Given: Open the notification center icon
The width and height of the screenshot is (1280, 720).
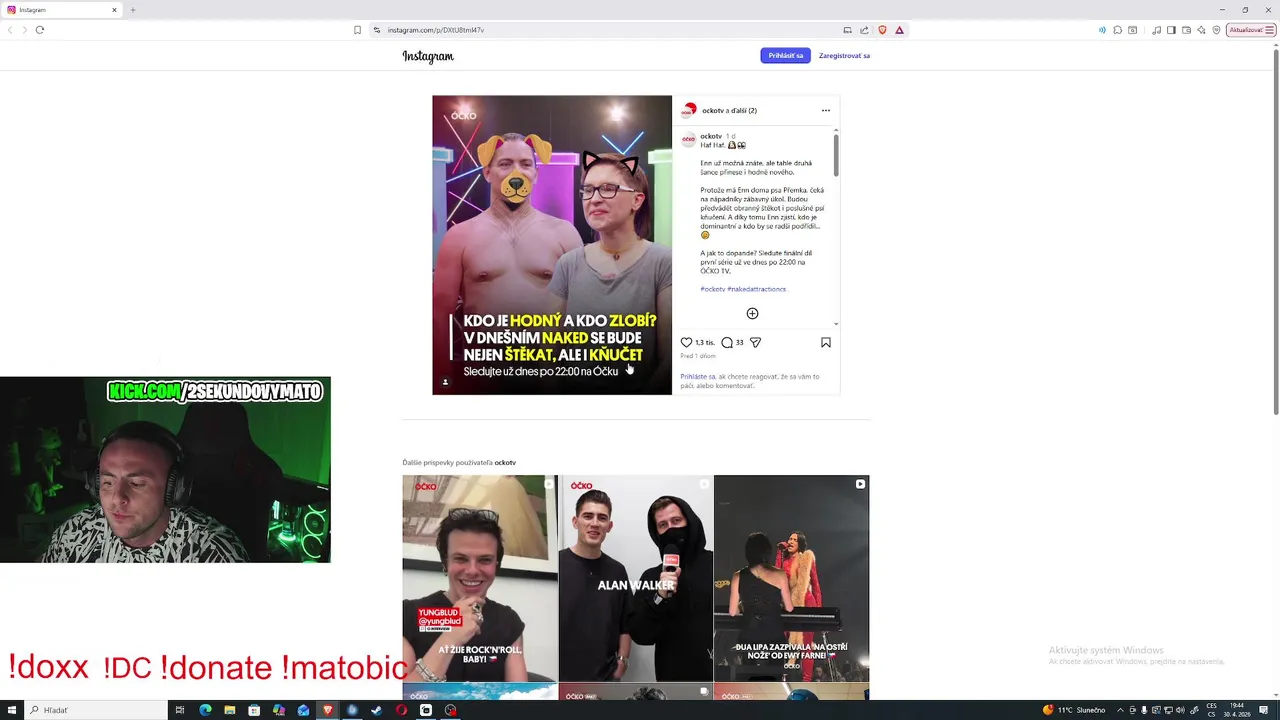Looking at the screenshot, I should click(1264, 710).
